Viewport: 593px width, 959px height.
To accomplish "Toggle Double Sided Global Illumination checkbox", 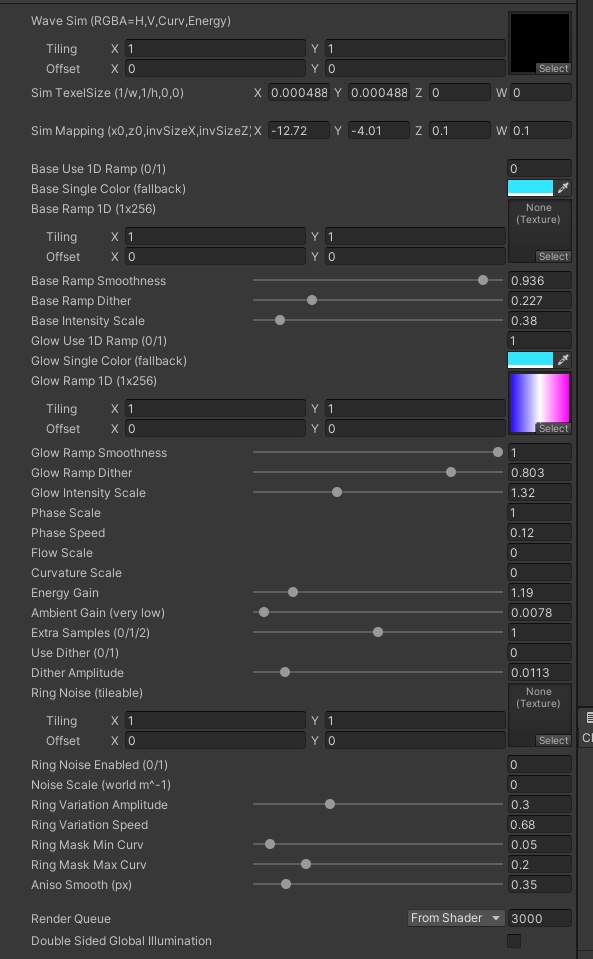I will coord(514,940).
